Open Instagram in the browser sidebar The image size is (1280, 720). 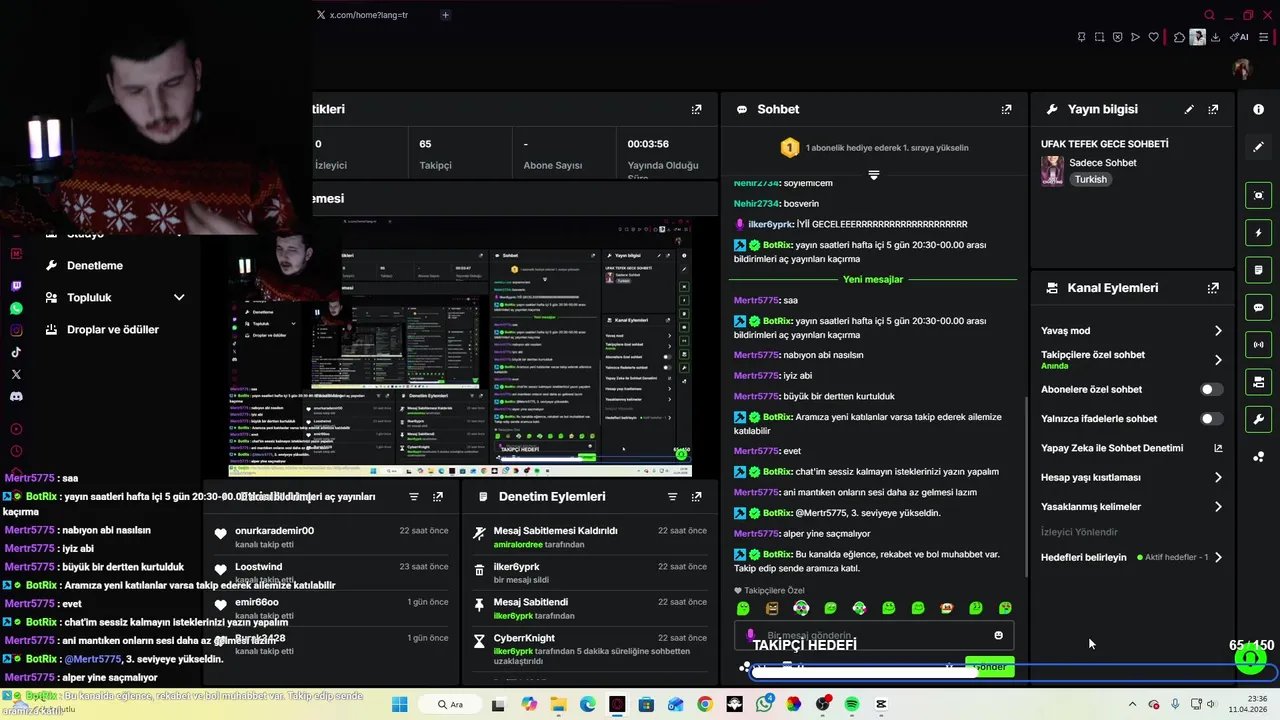16,330
